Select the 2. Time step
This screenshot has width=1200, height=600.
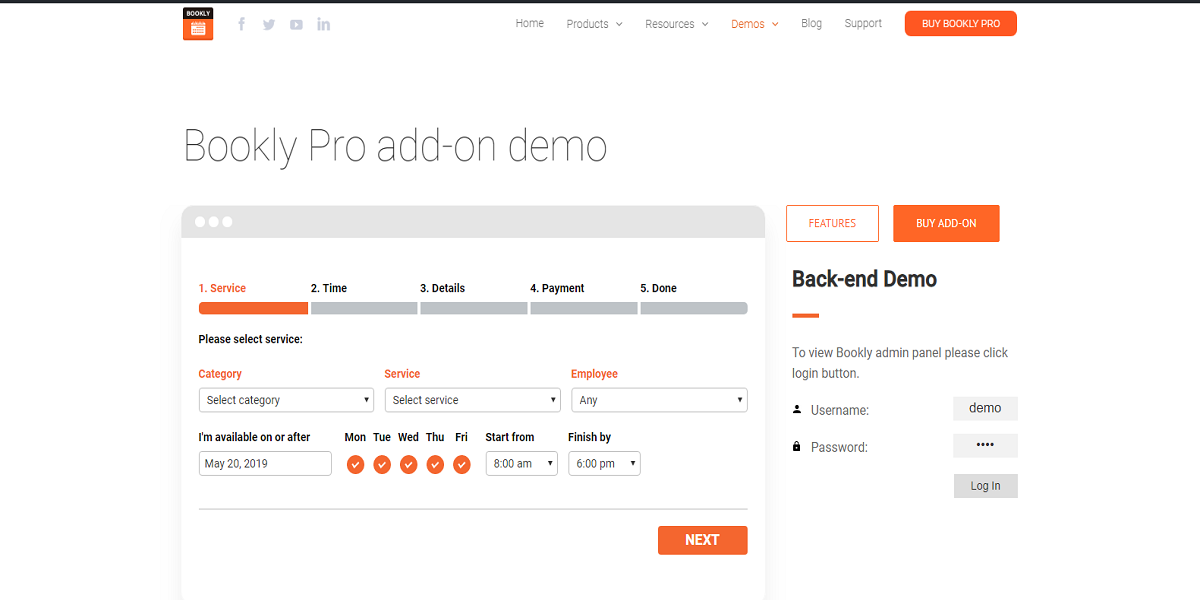click(x=329, y=288)
